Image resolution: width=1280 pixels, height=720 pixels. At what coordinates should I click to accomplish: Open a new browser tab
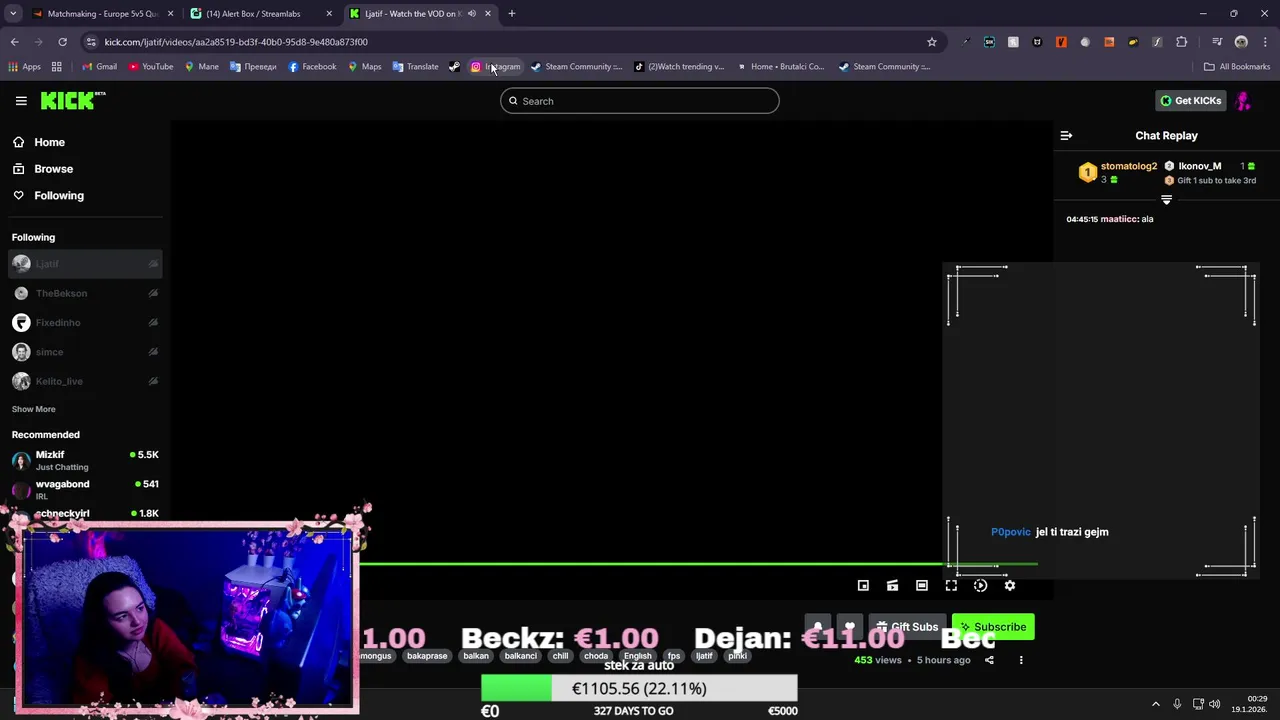pyautogui.click(x=512, y=14)
